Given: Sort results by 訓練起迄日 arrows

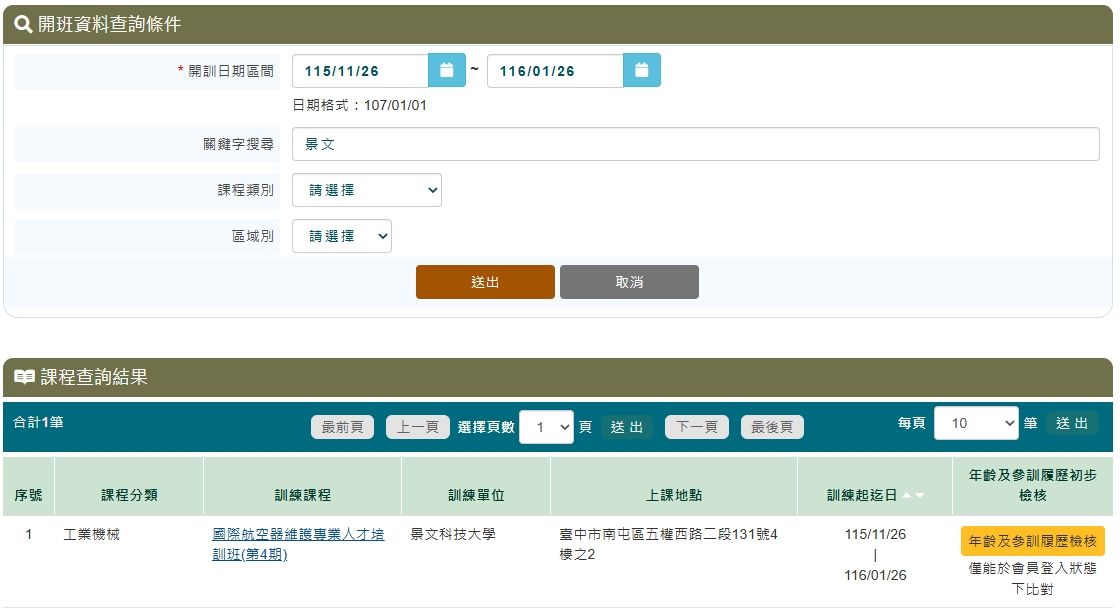Looking at the screenshot, I should tap(913, 495).
